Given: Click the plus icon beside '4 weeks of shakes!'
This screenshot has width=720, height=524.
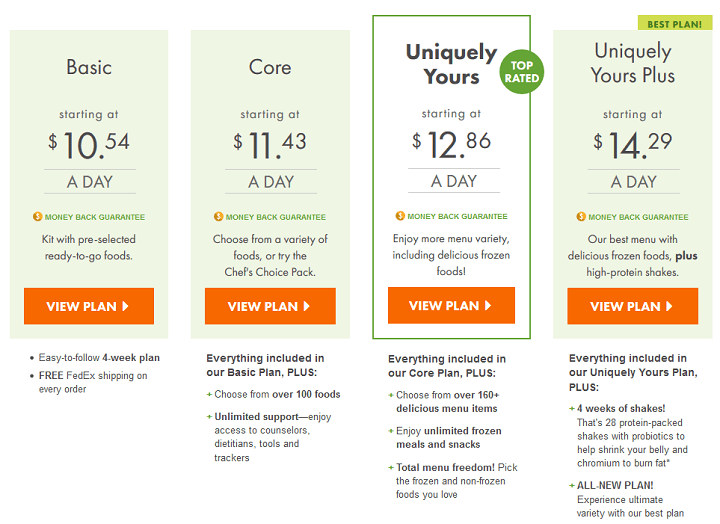Looking at the screenshot, I should (x=572, y=409).
